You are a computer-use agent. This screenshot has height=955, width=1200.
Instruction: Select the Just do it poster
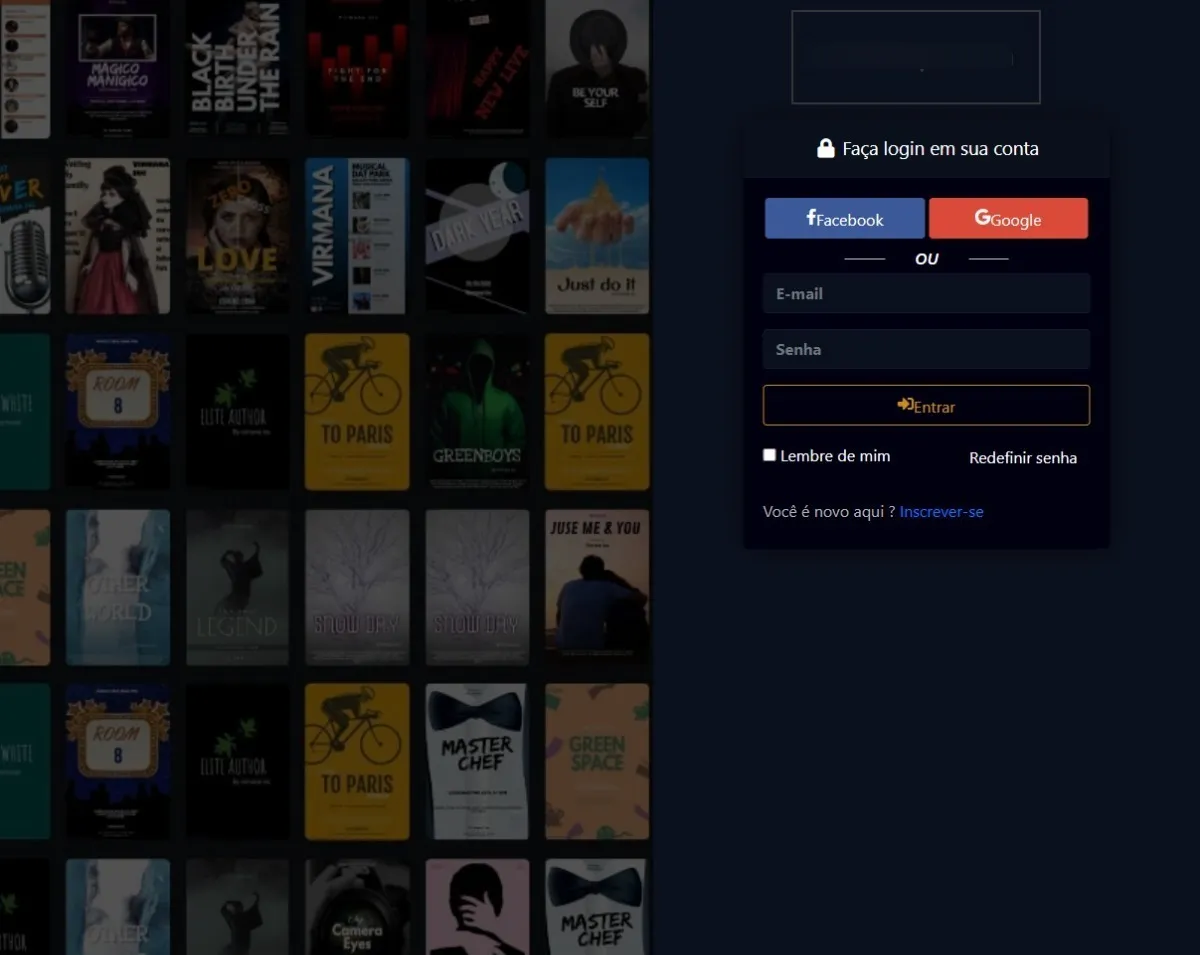tap(597, 236)
